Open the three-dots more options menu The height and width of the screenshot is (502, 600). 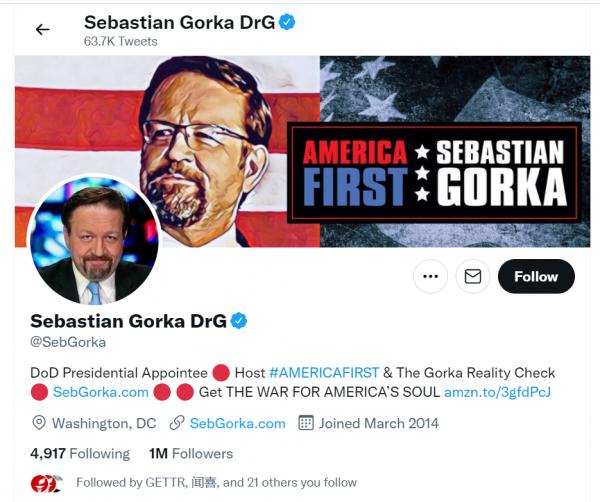pos(431,276)
